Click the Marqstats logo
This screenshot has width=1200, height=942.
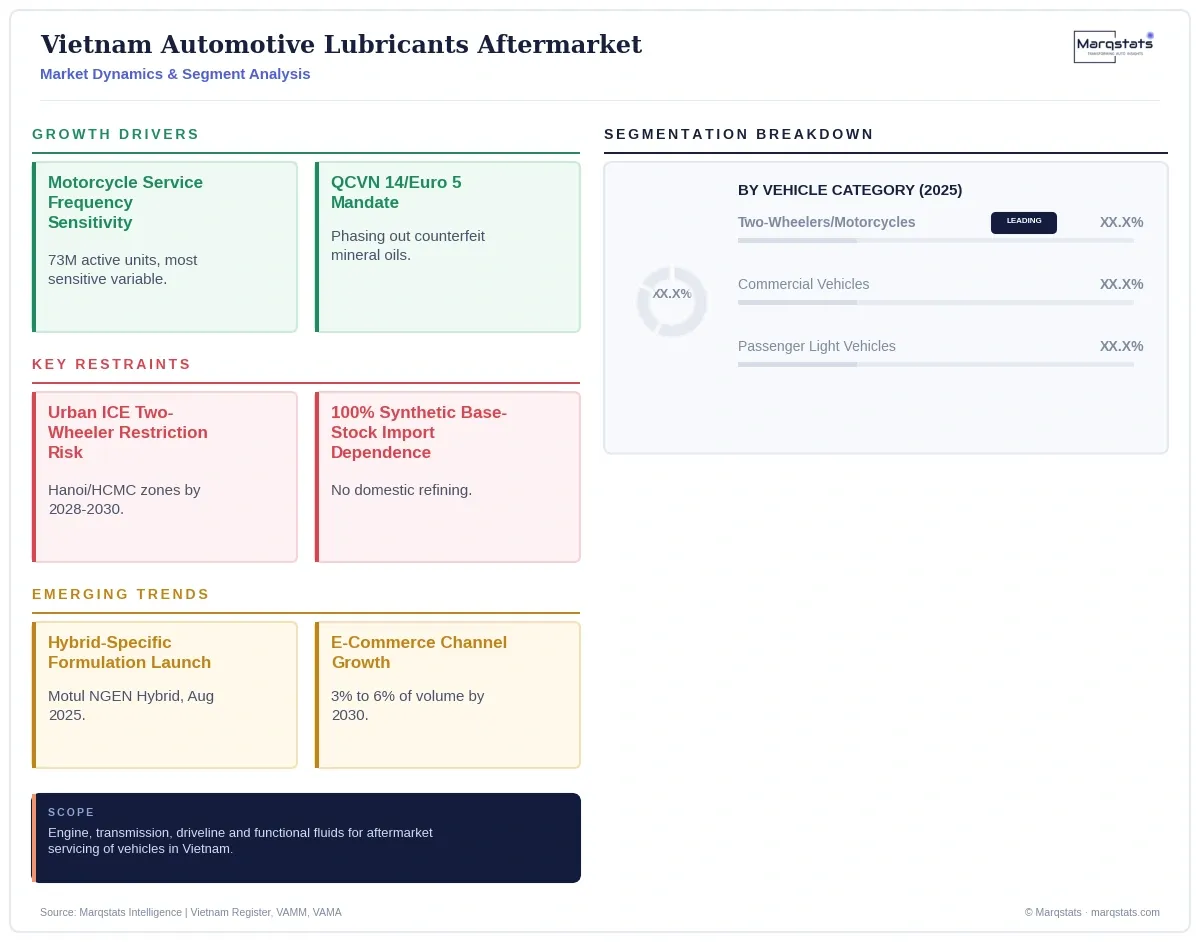(x=1114, y=47)
